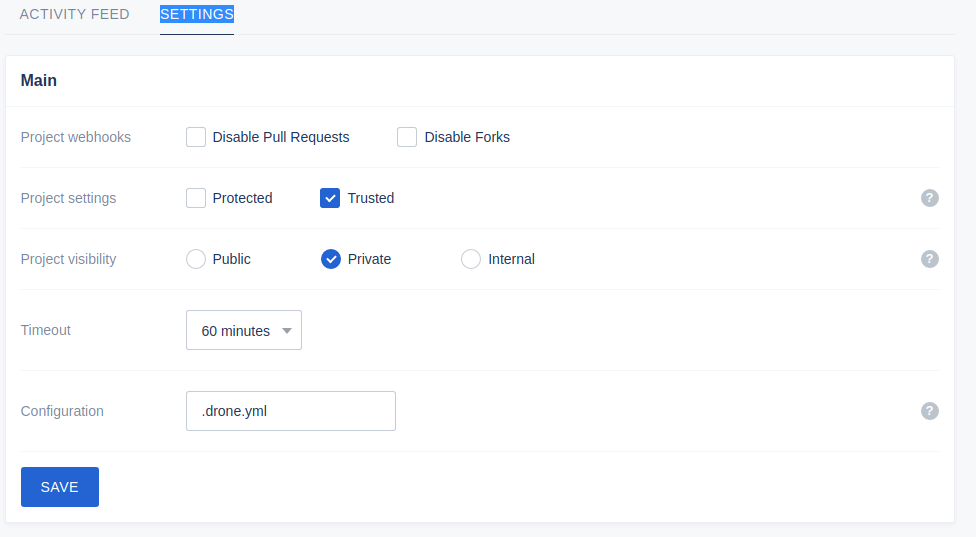The image size is (976, 537).
Task: Show help tooltip for Configuration field
Action: [929, 411]
